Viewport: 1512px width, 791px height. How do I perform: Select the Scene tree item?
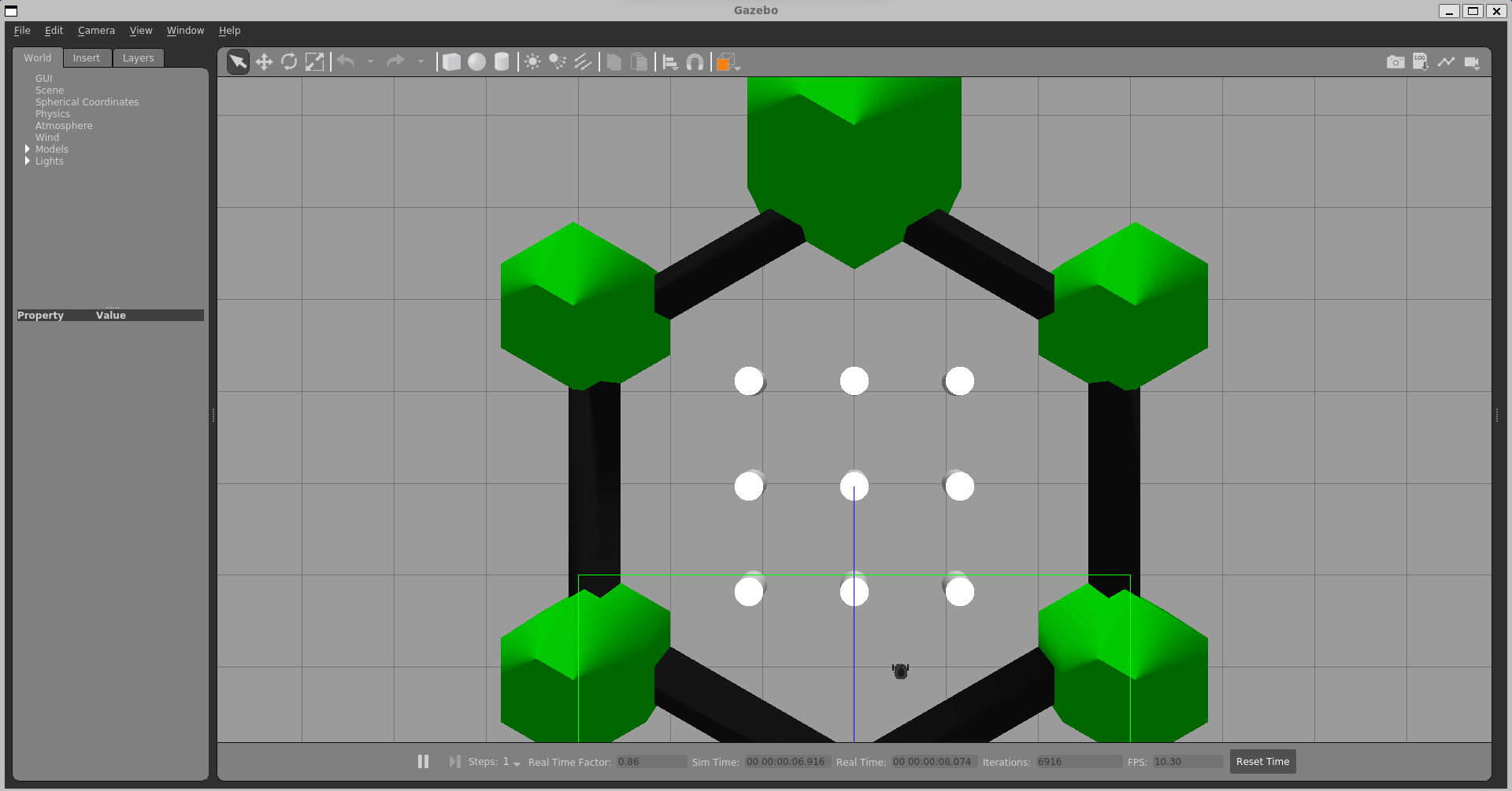(x=50, y=91)
